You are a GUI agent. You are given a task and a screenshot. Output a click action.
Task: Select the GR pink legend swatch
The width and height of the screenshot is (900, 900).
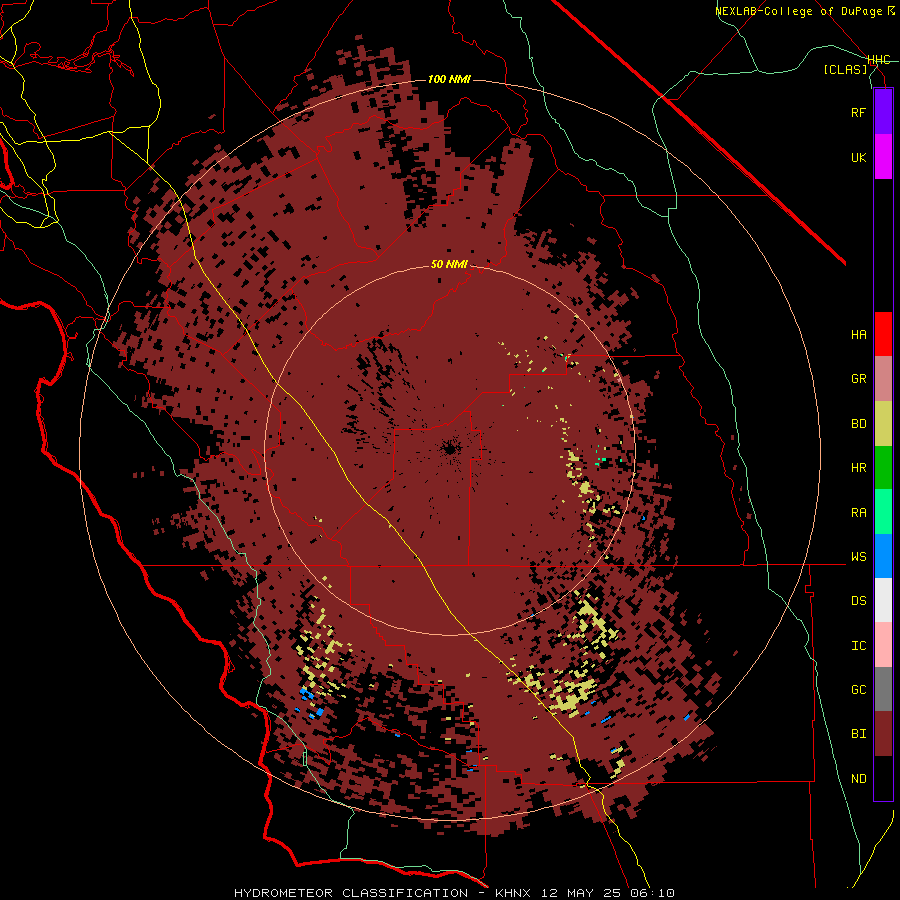pyautogui.click(x=883, y=379)
